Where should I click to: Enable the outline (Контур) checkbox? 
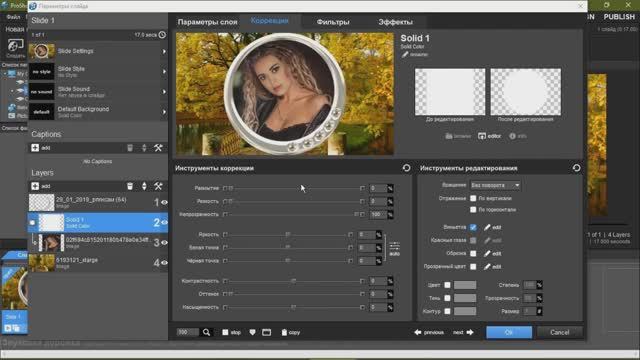coord(447,311)
